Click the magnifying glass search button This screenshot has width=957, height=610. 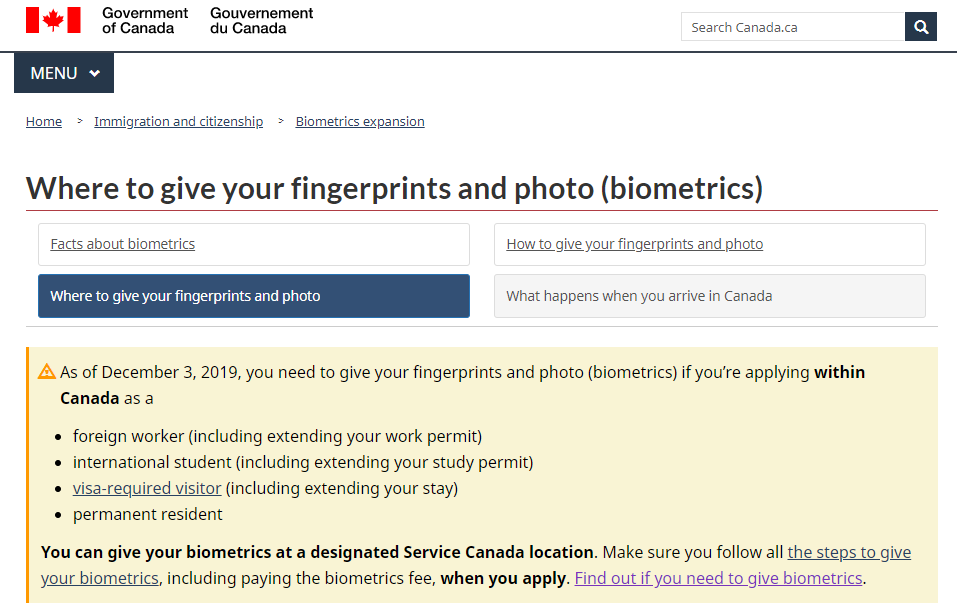coord(920,27)
